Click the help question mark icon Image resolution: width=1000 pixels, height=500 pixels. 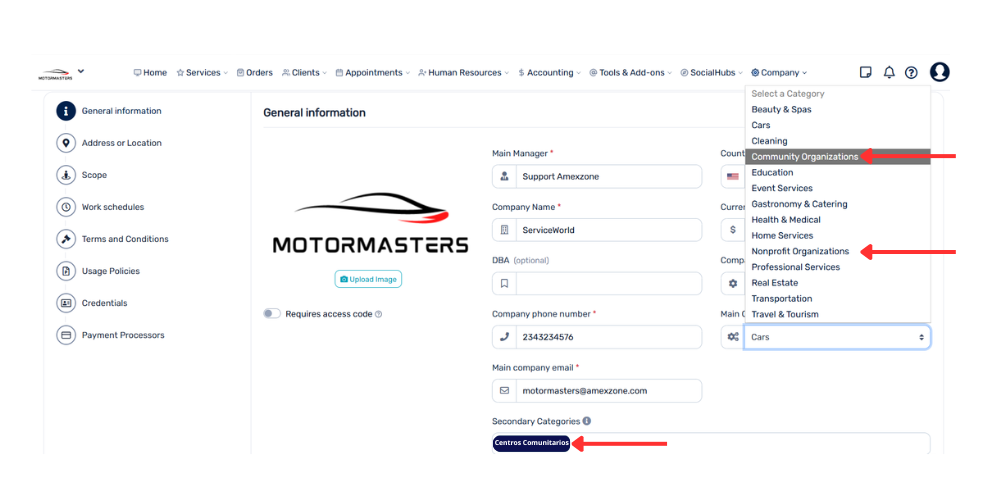911,73
